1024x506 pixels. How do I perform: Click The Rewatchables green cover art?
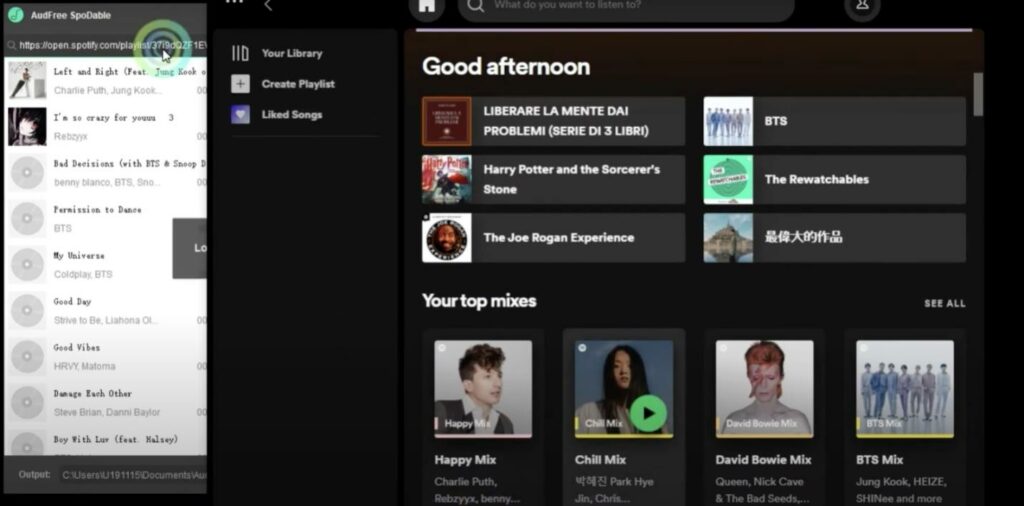[728, 180]
